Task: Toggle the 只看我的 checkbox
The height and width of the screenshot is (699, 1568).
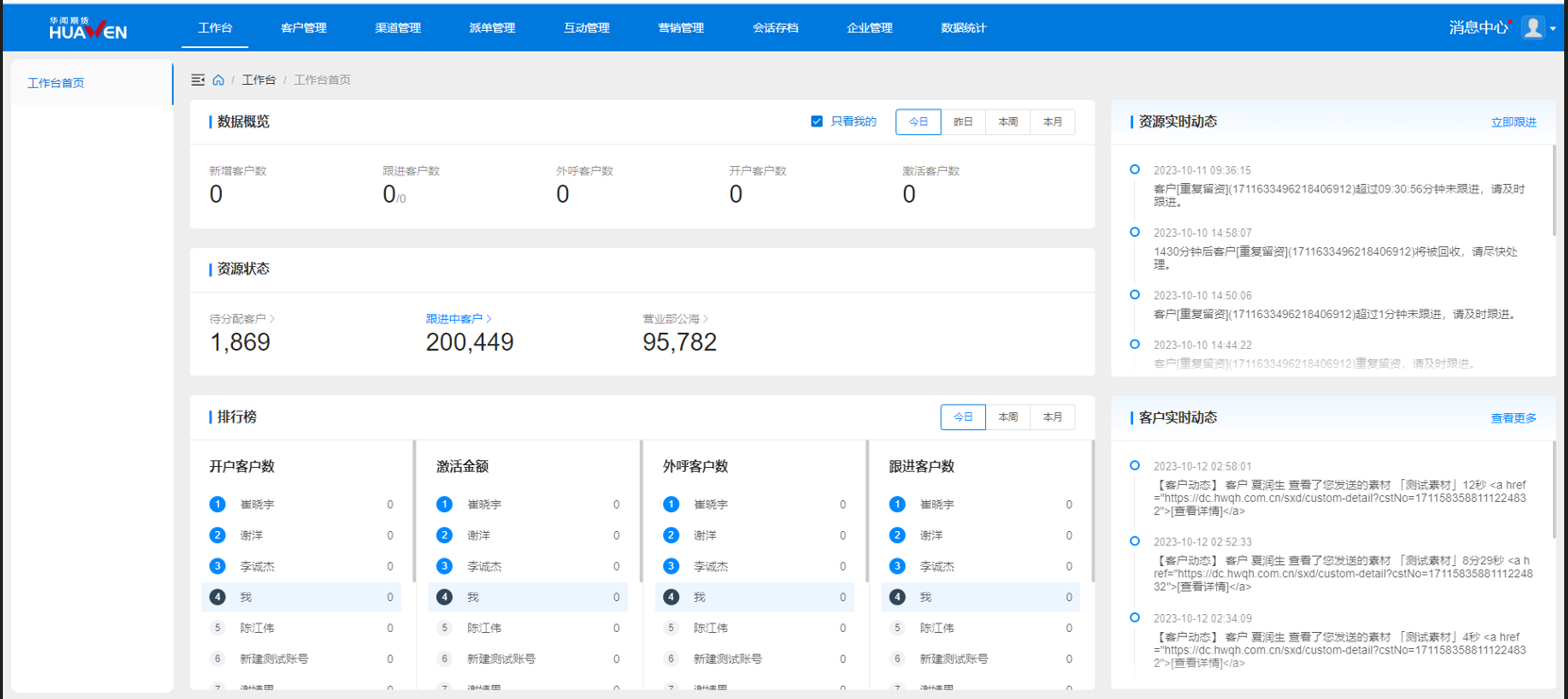Action: tap(817, 122)
